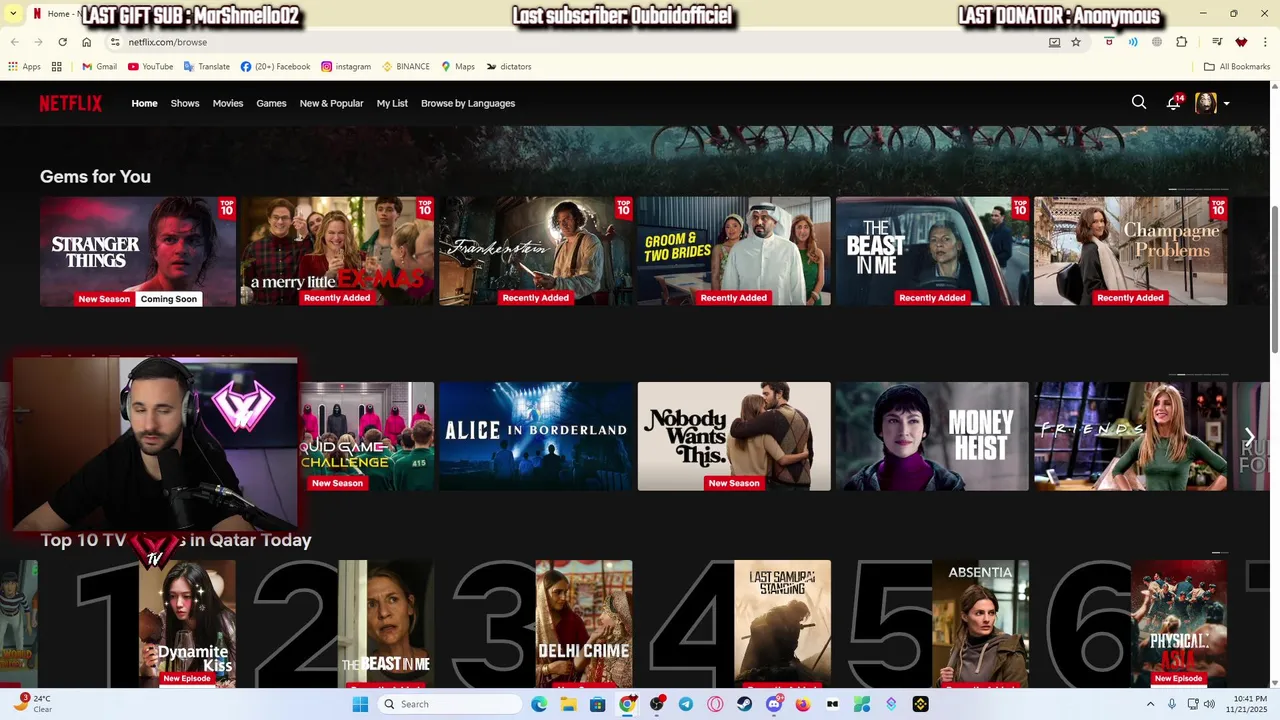1280x720 pixels.
Task: Open the Apps shortcut in bookmarks bar
Action: 25,66
